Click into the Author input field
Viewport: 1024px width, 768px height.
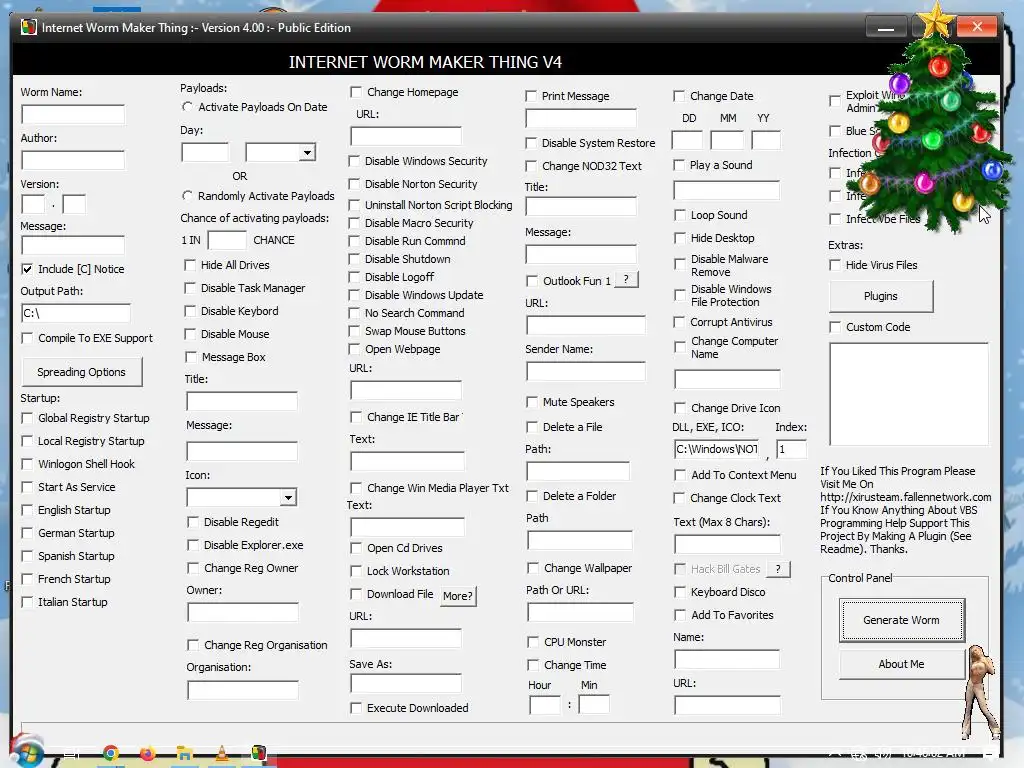pyautogui.click(x=73, y=161)
